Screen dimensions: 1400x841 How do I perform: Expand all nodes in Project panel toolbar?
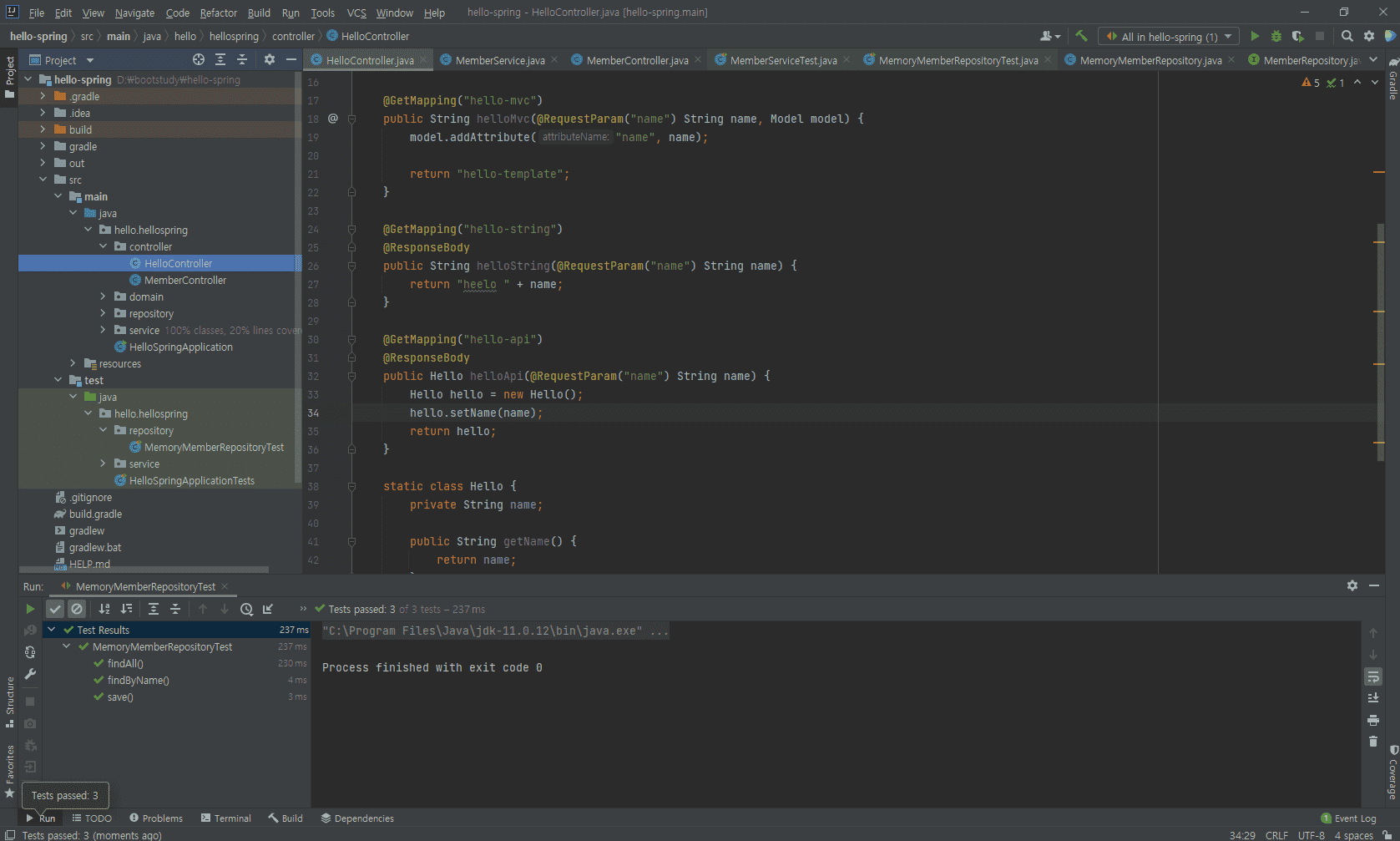point(220,59)
